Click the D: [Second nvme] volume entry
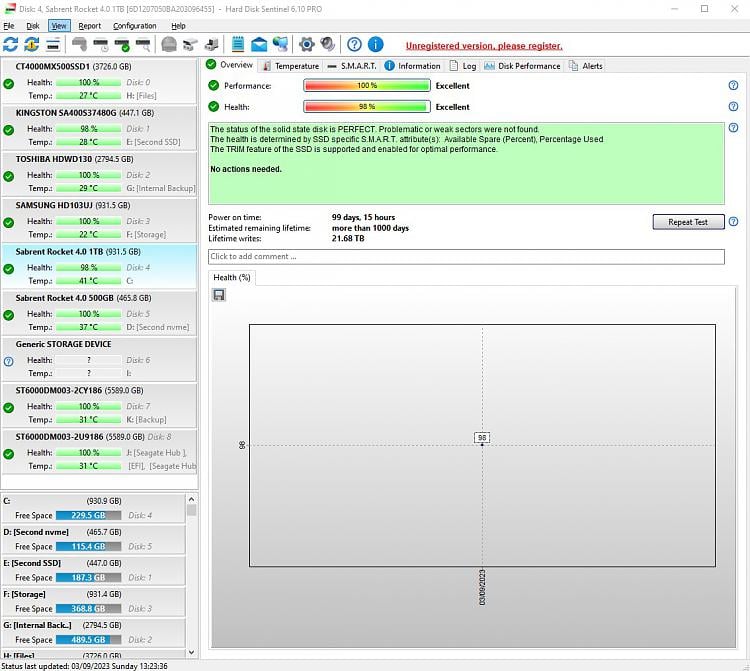The image size is (750, 671). tap(93, 539)
